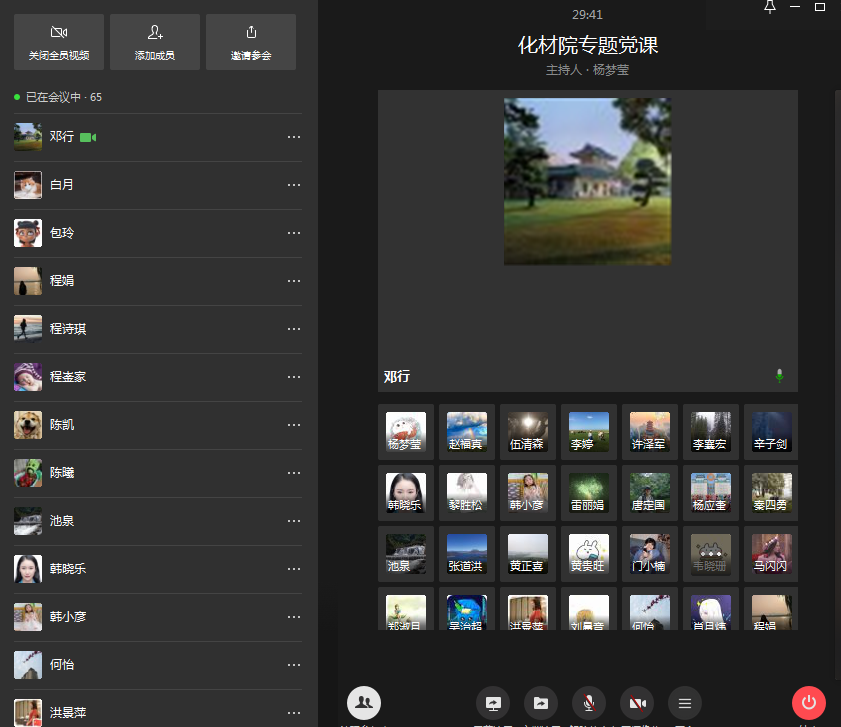Screen dimensions: 841x727
Task: Turn off all members' video (关闭全员视频)
Action: pos(59,42)
